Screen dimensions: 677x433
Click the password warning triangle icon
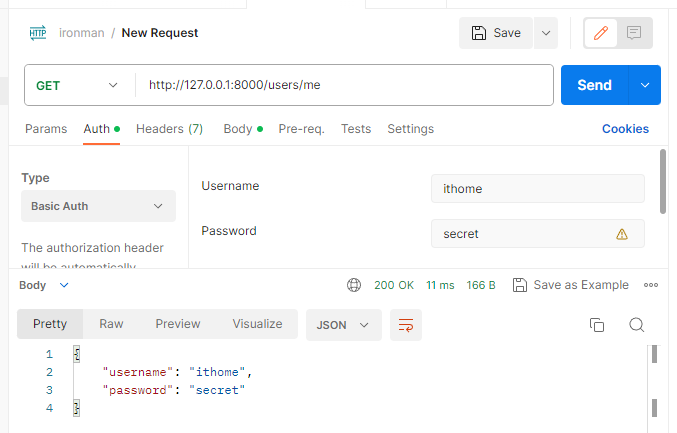pos(622,234)
